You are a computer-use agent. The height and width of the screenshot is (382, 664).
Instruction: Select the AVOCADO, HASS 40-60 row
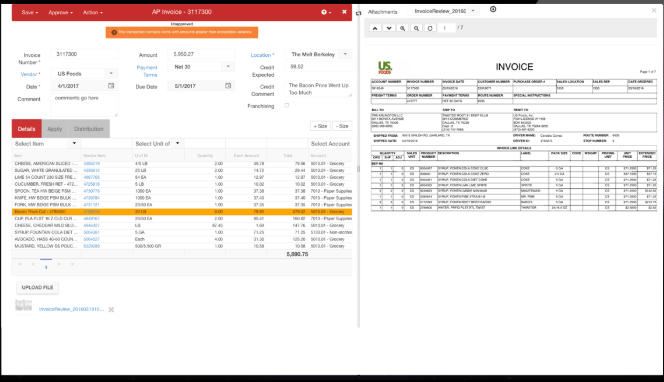pyautogui.click(x=182, y=239)
